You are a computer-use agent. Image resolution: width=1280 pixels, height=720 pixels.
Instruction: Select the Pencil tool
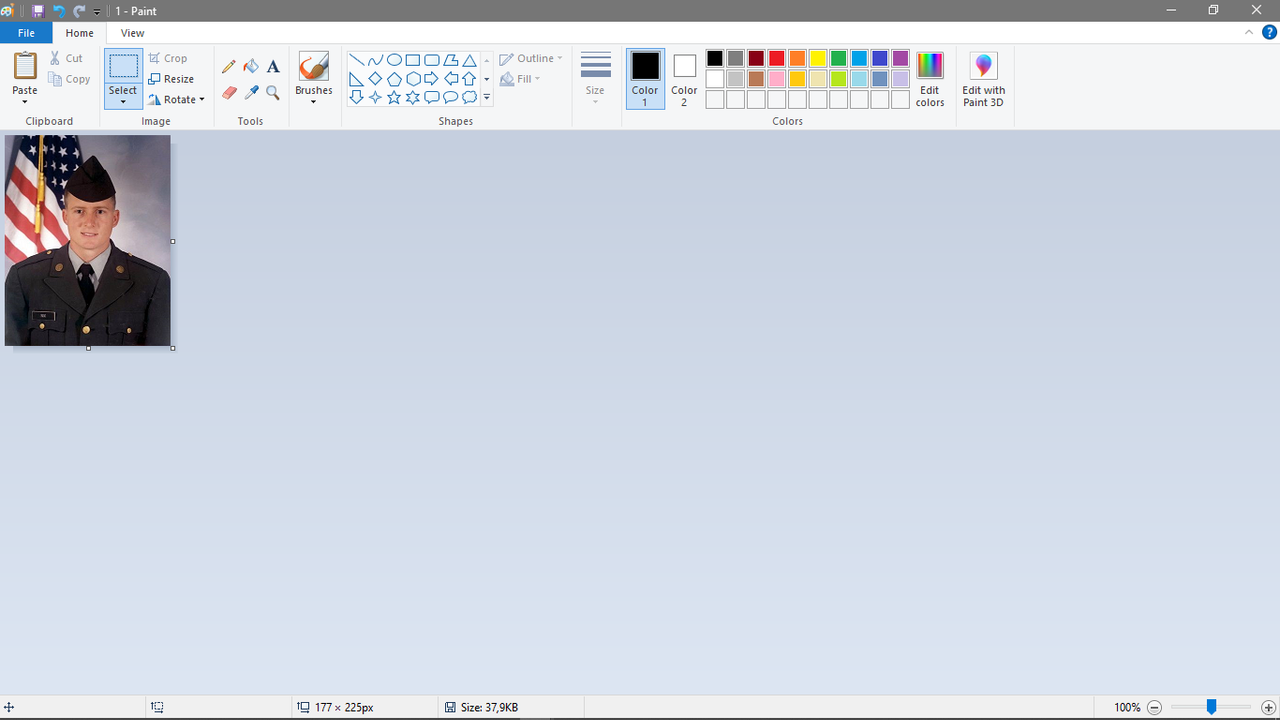[229, 66]
